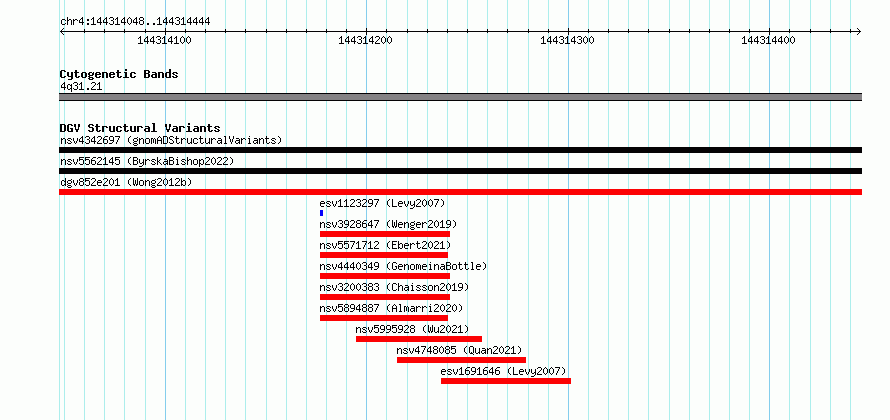Click ruler position 144314100
Viewport: 890px width, 420px height.
pyautogui.click(x=165, y=40)
